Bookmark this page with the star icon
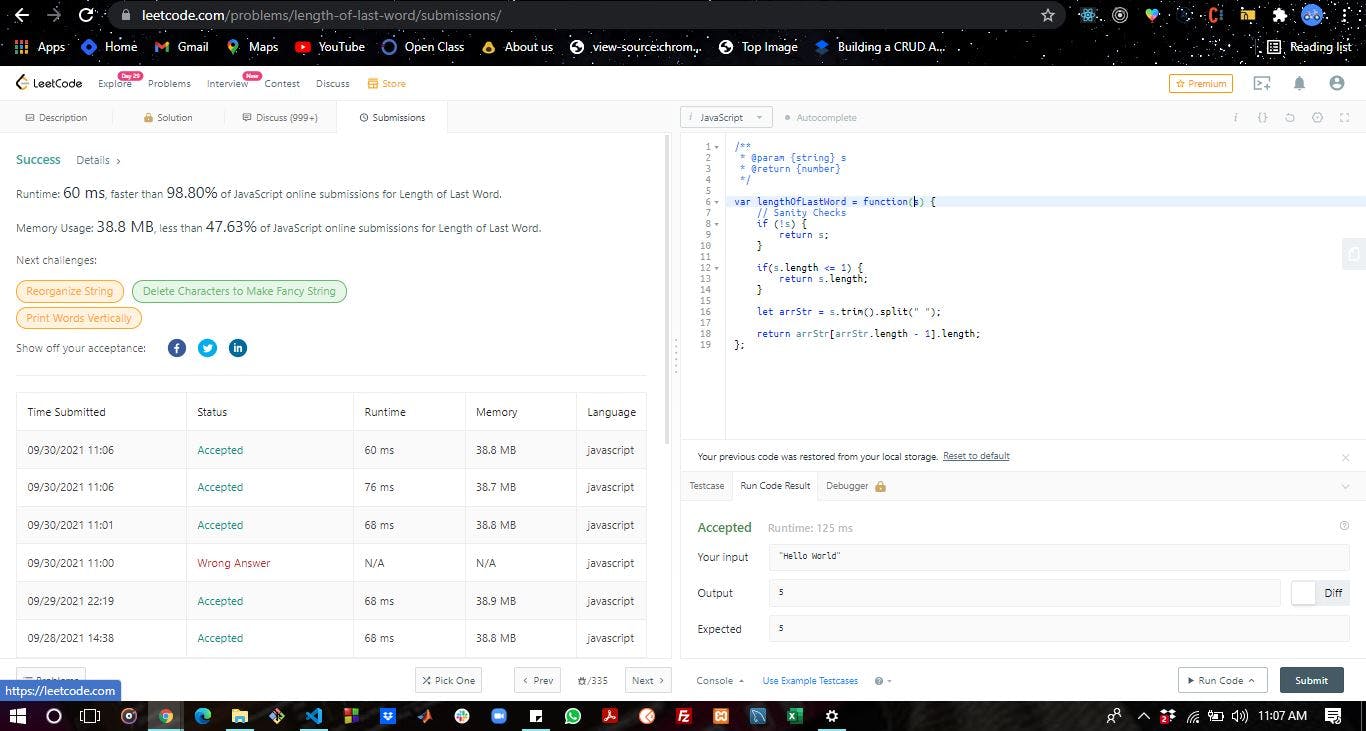The image size is (1366, 731). pyautogui.click(x=1048, y=15)
